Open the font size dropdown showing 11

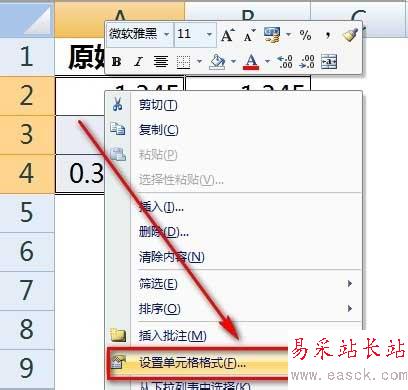point(209,34)
